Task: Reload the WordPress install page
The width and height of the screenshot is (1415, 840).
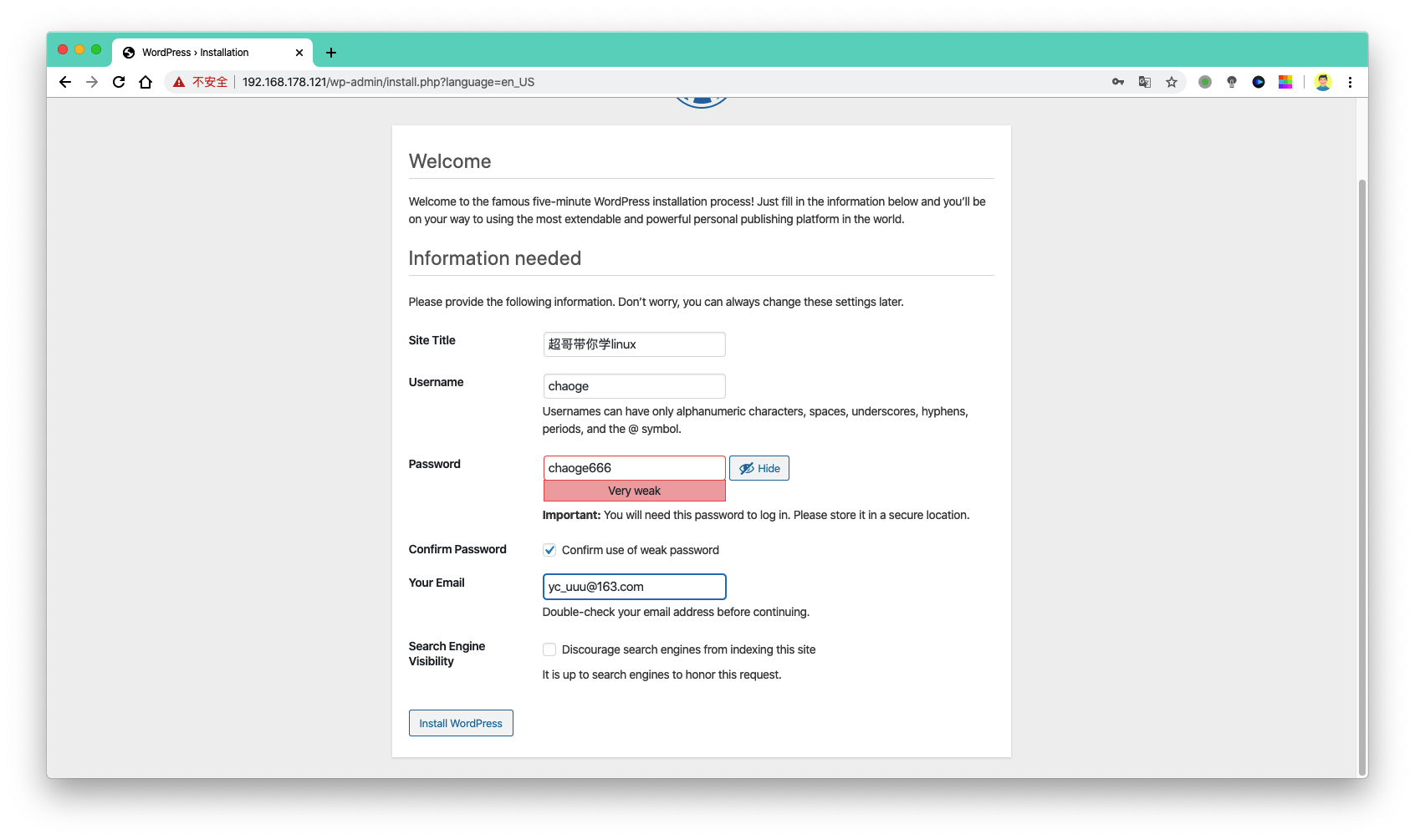Action: [119, 82]
